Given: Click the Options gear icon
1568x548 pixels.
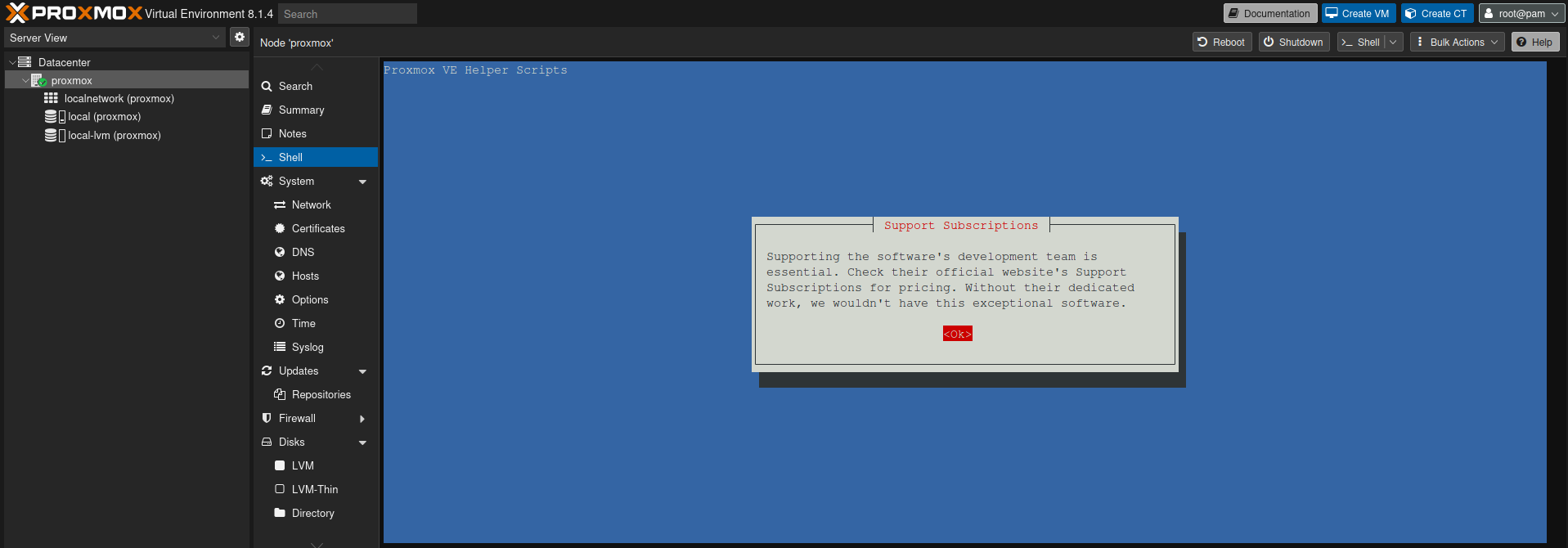Looking at the screenshot, I should click(x=280, y=299).
